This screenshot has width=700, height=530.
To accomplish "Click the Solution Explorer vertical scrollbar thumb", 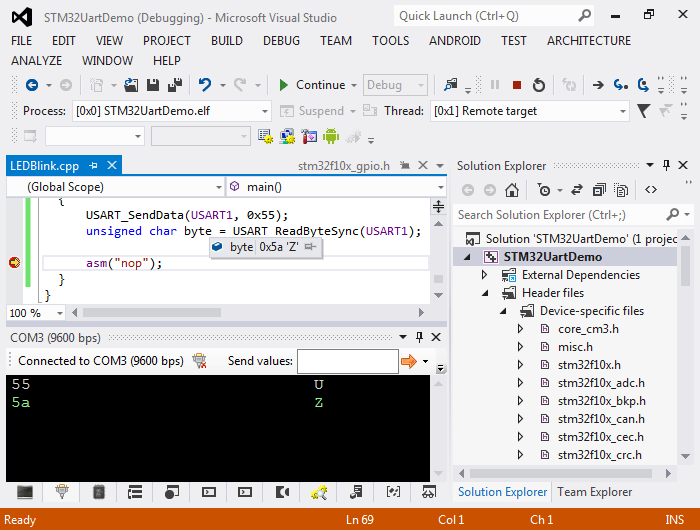I will coord(685,266).
